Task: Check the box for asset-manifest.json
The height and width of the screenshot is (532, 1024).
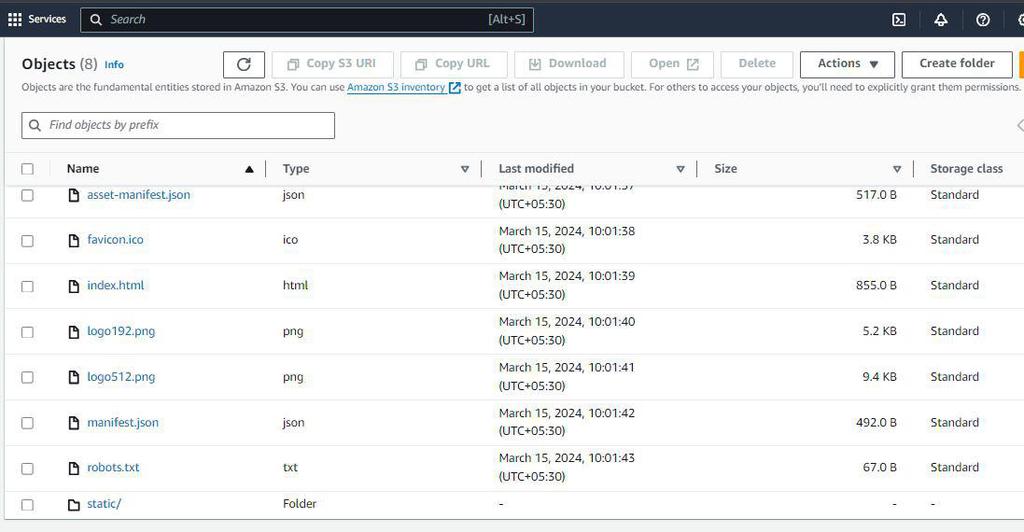Action: tap(27, 195)
